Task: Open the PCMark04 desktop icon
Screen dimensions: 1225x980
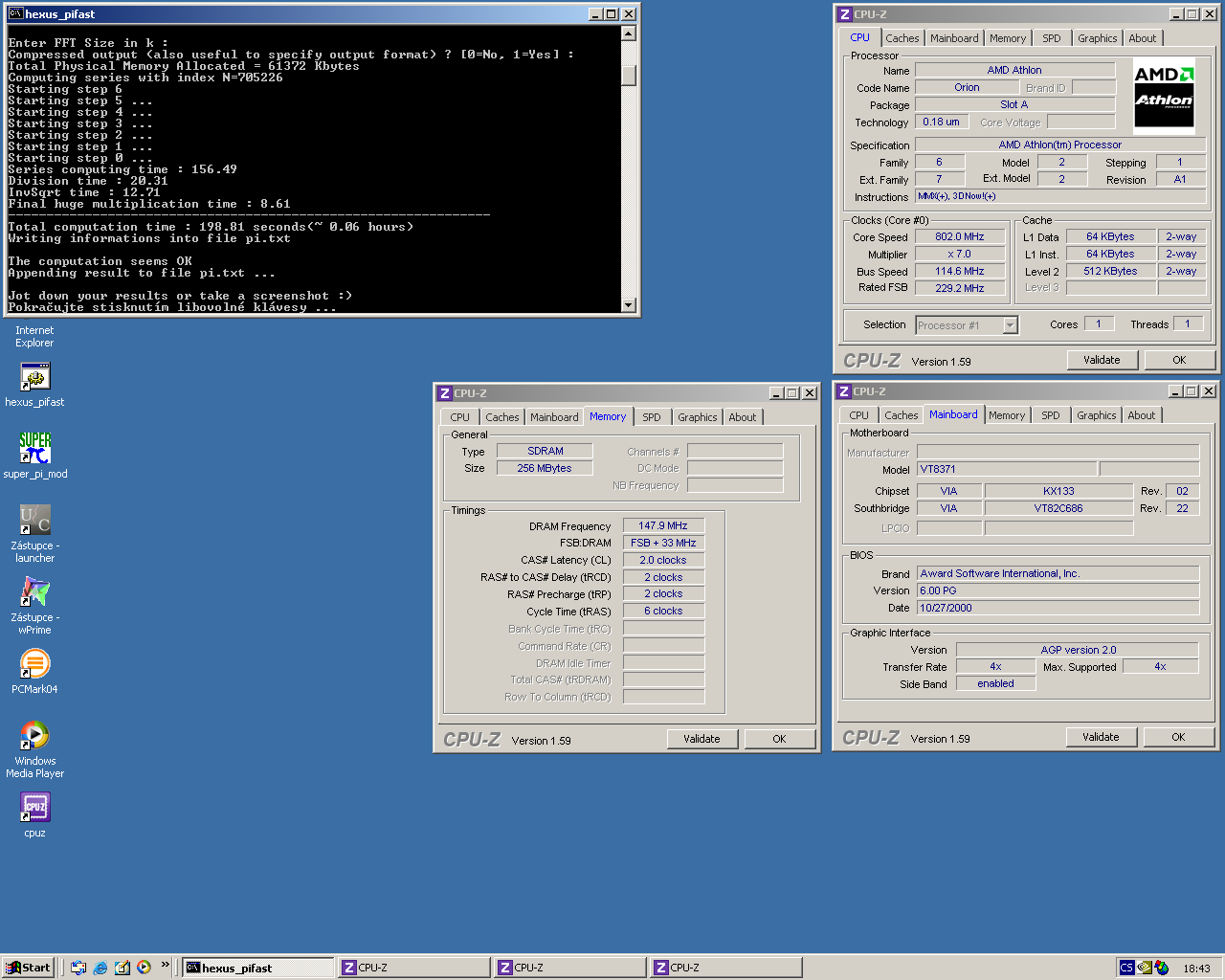Action: click(x=34, y=672)
